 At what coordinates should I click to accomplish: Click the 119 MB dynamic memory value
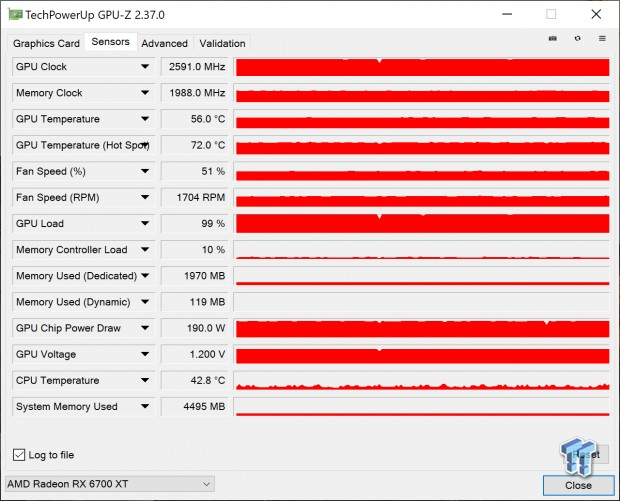click(x=195, y=302)
